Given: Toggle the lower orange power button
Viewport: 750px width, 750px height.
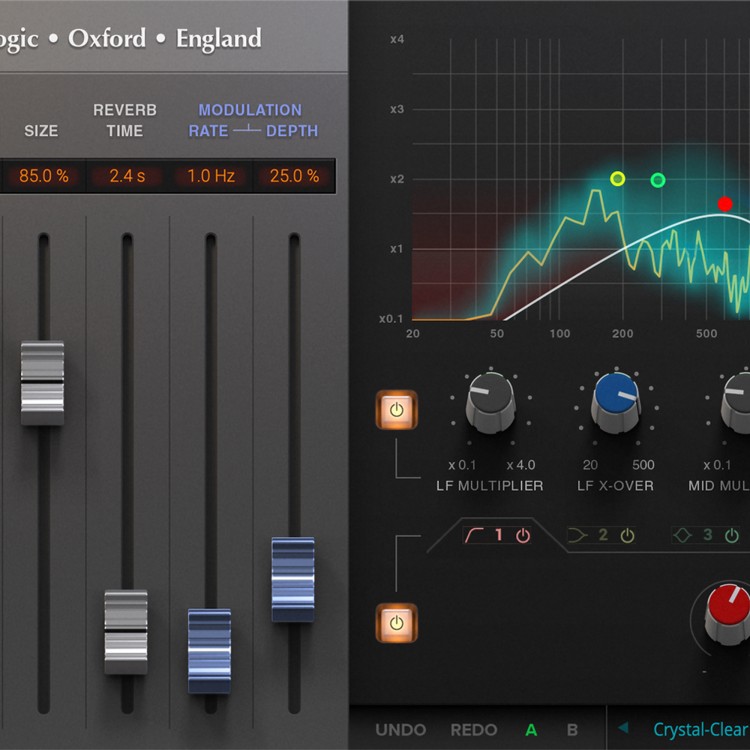Looking at the screenshot, I should click(397, 623).
